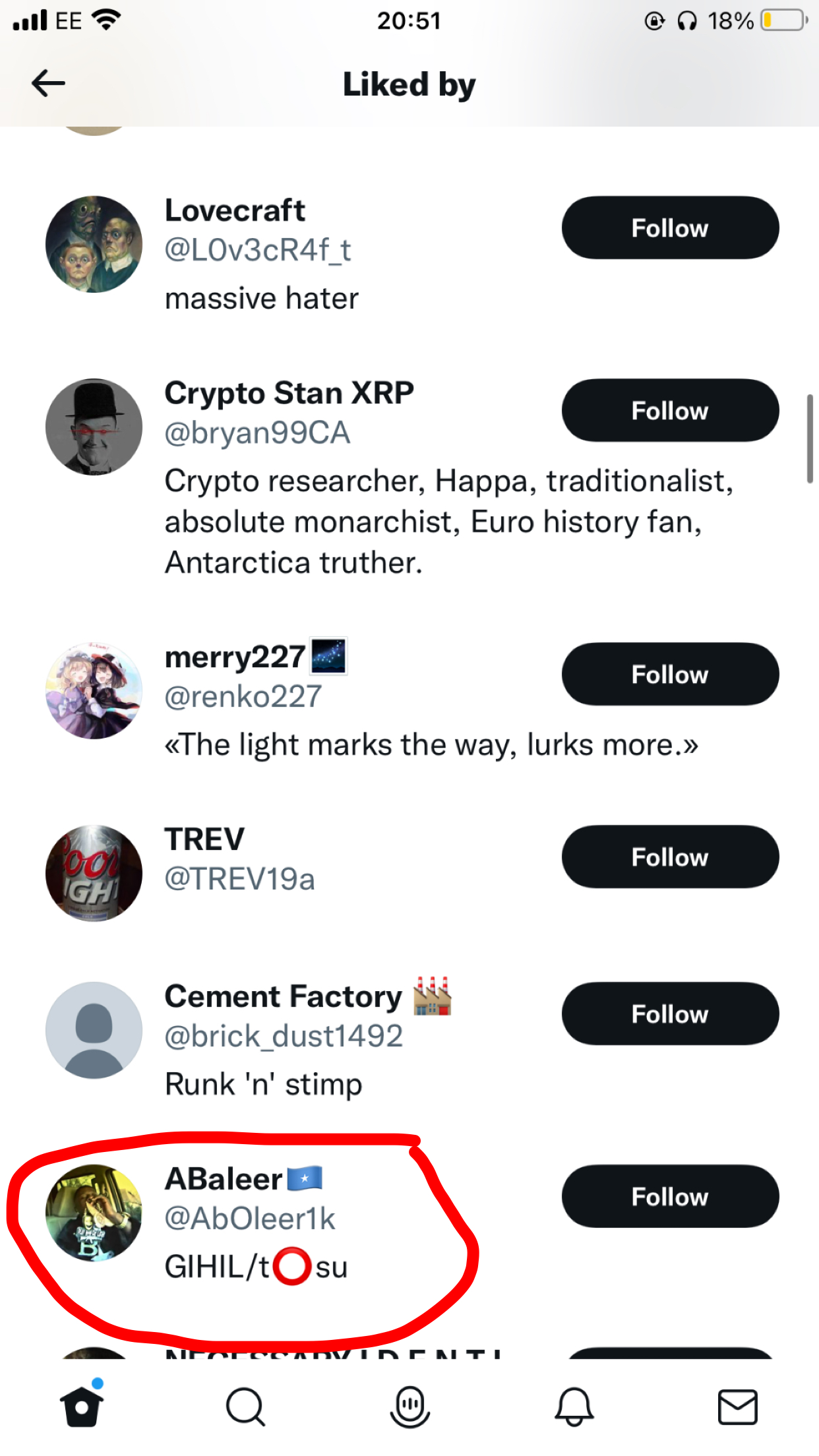Open the Search magnifier icon
Image resolution: width=819 pixels, height=1456 pixels.
245,1407
